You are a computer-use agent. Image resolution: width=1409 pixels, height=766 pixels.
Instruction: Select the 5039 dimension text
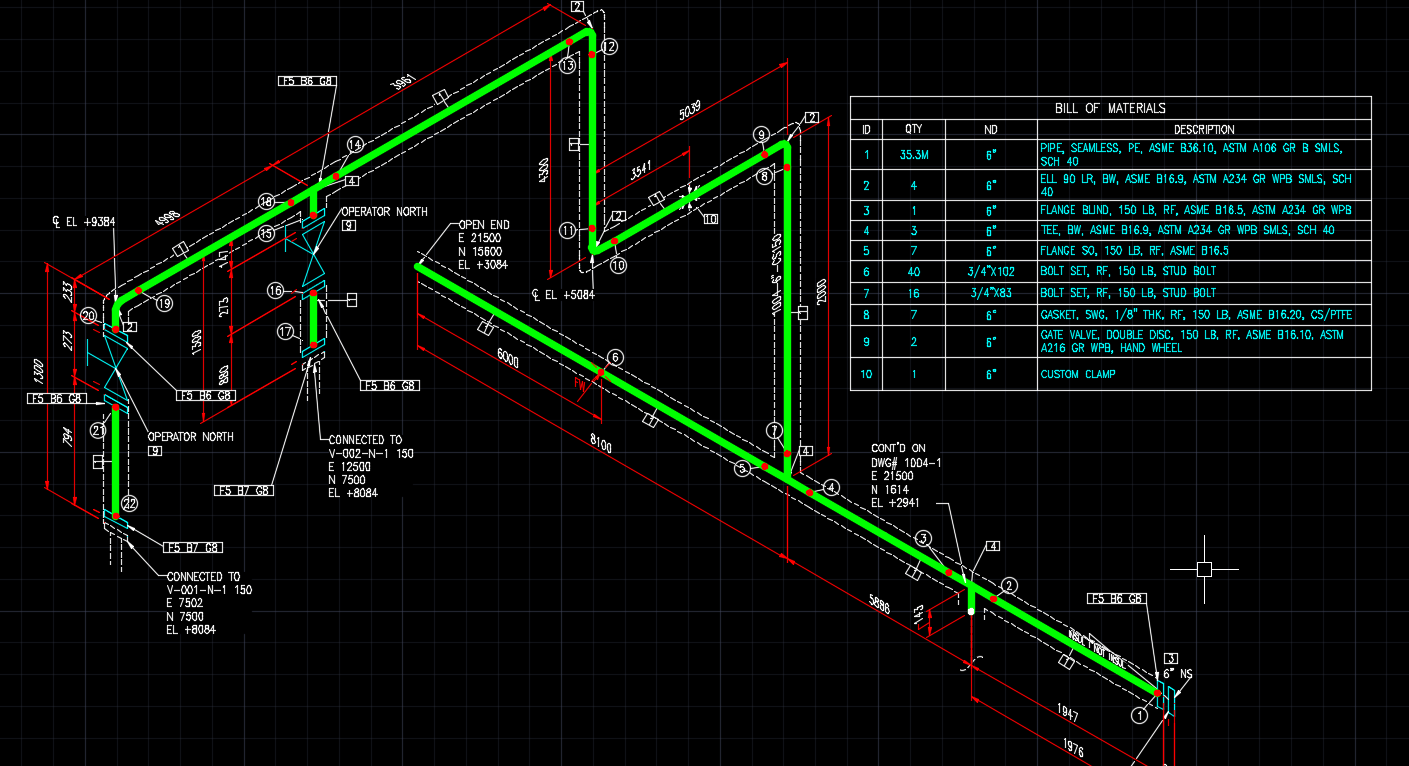point(691,109)
